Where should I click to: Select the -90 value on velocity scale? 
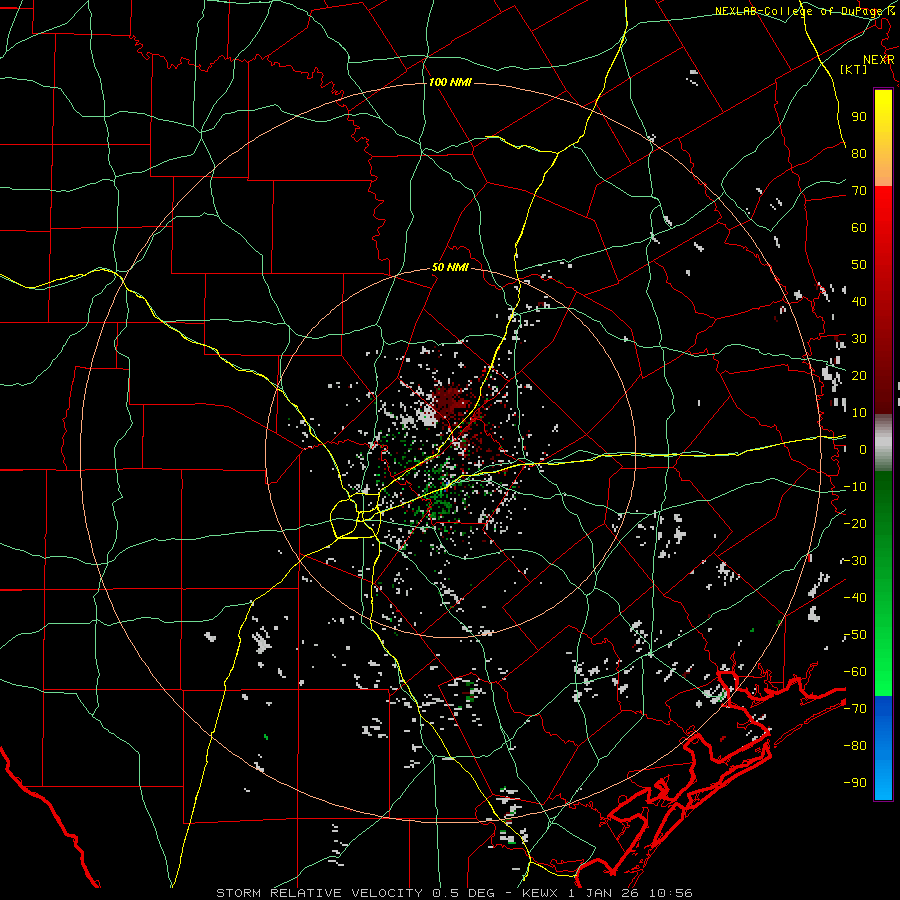point(855,783)
